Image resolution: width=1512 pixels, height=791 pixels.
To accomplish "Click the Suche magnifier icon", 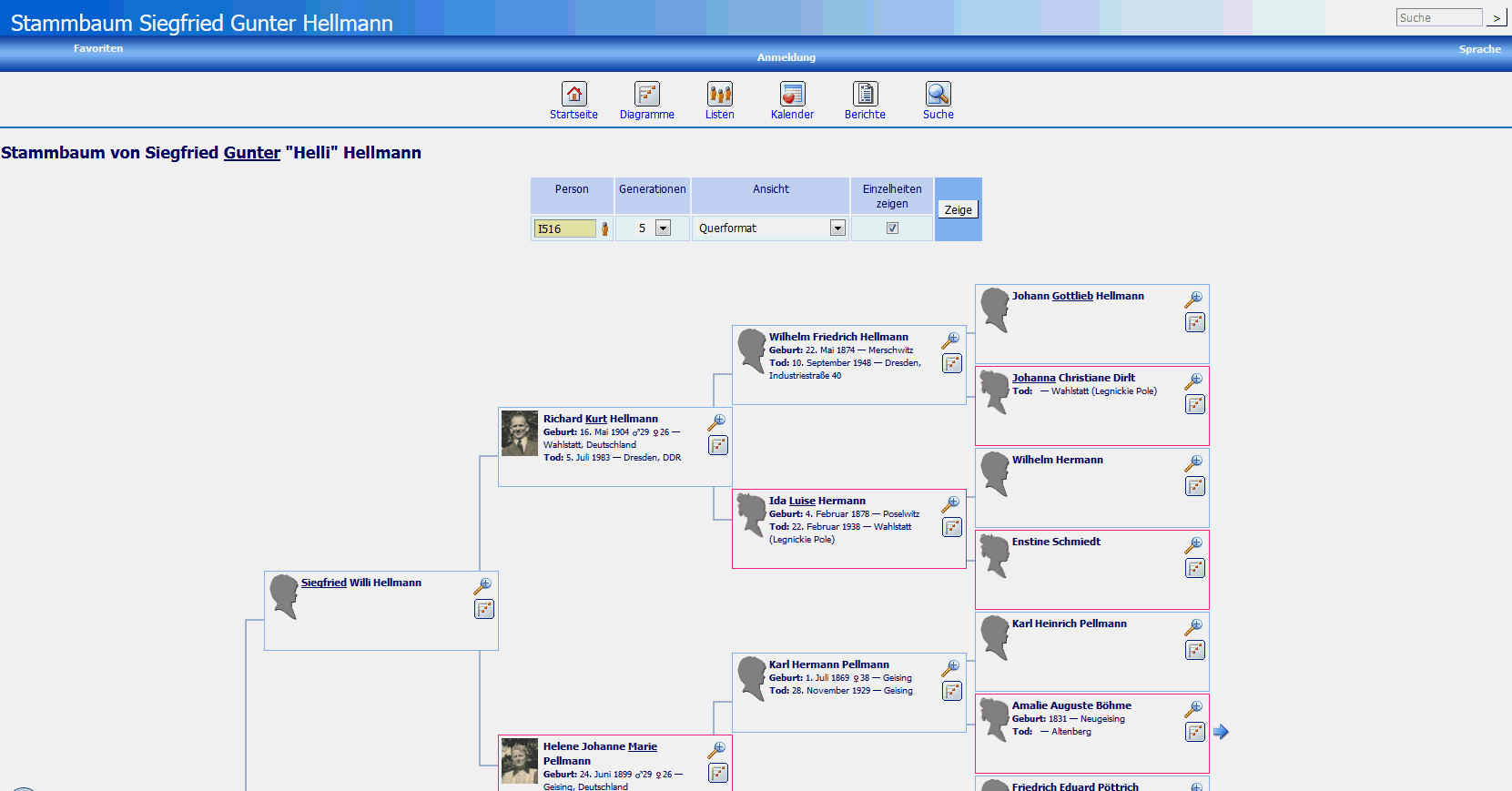I will pos(938,94).
